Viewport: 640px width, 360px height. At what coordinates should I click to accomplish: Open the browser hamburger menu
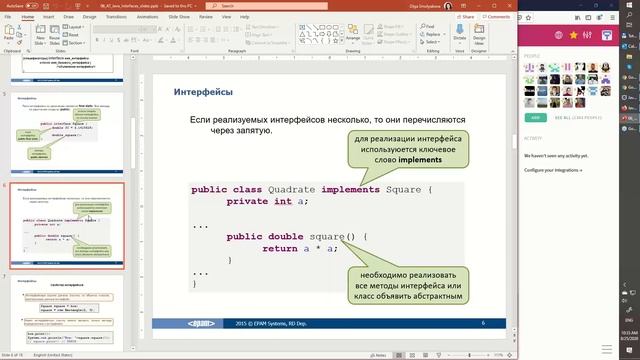[x=612, y=18]
